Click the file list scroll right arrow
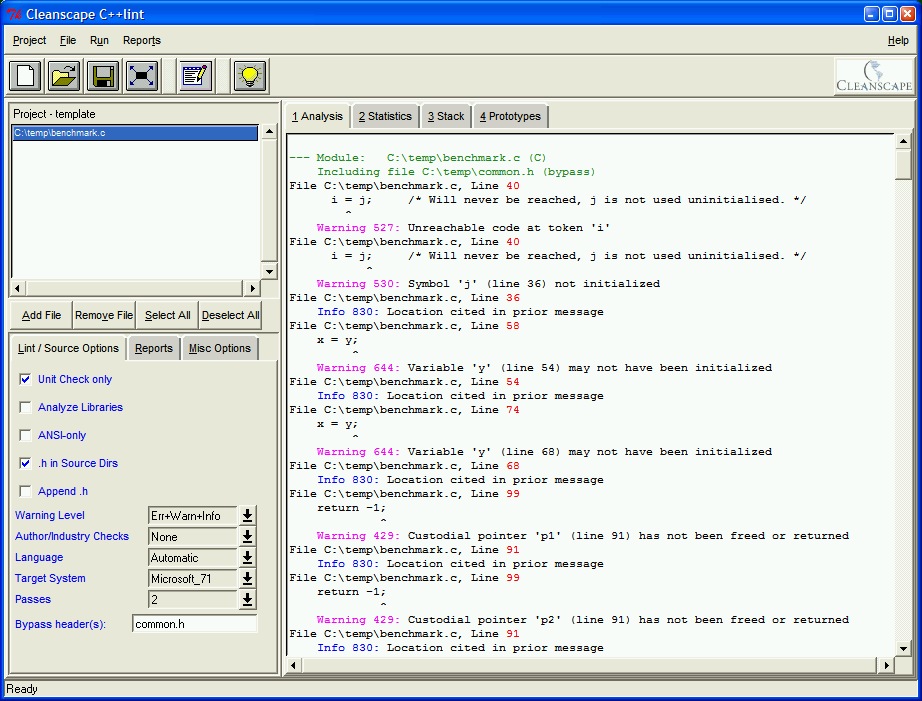The width and height of the screenshot is (922, 701). click(x=252, y=288)
